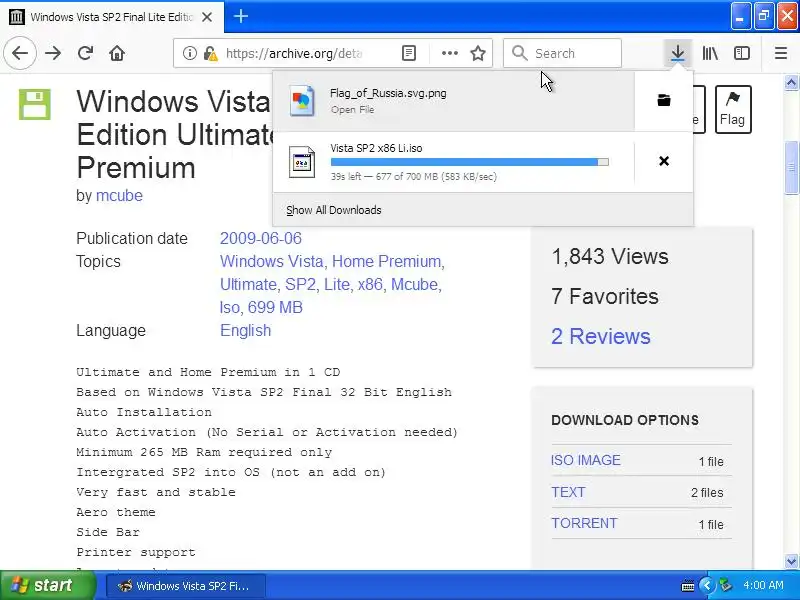Toggle the sidebar icon
Viewport: 800px width, 600px height.
tap(741, 53)
